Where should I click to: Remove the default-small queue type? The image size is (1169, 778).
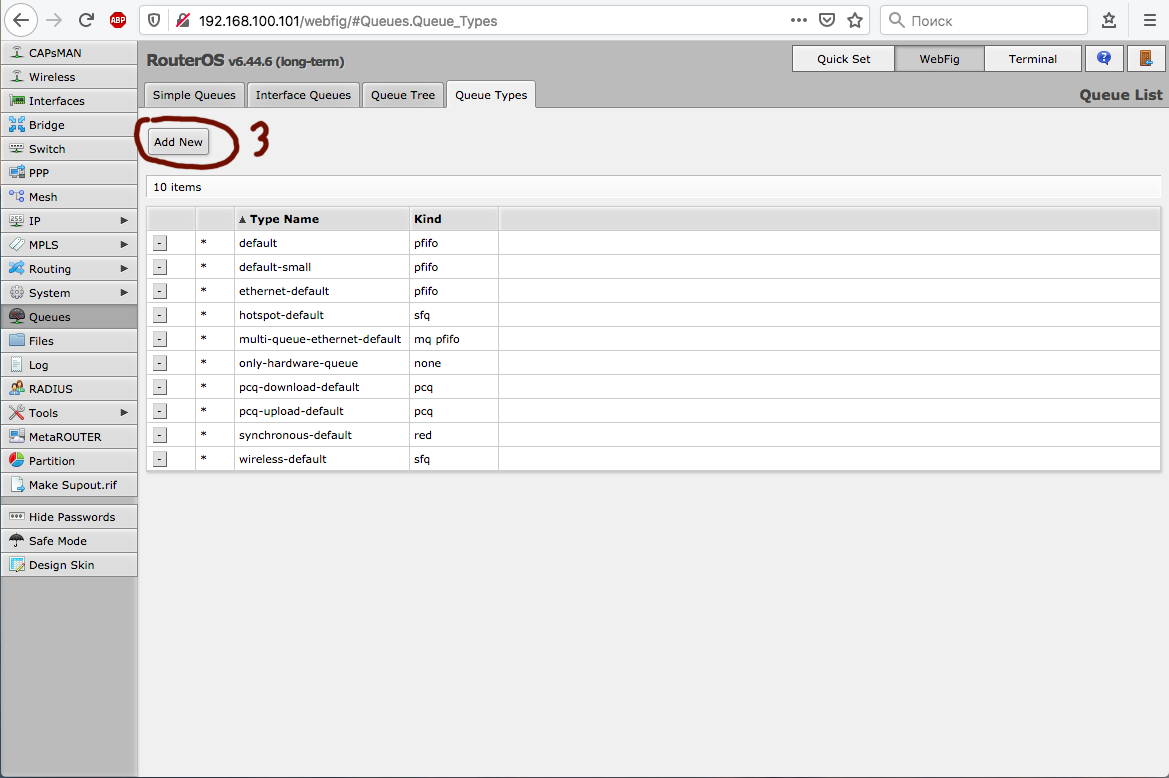[x=160, y=267]
